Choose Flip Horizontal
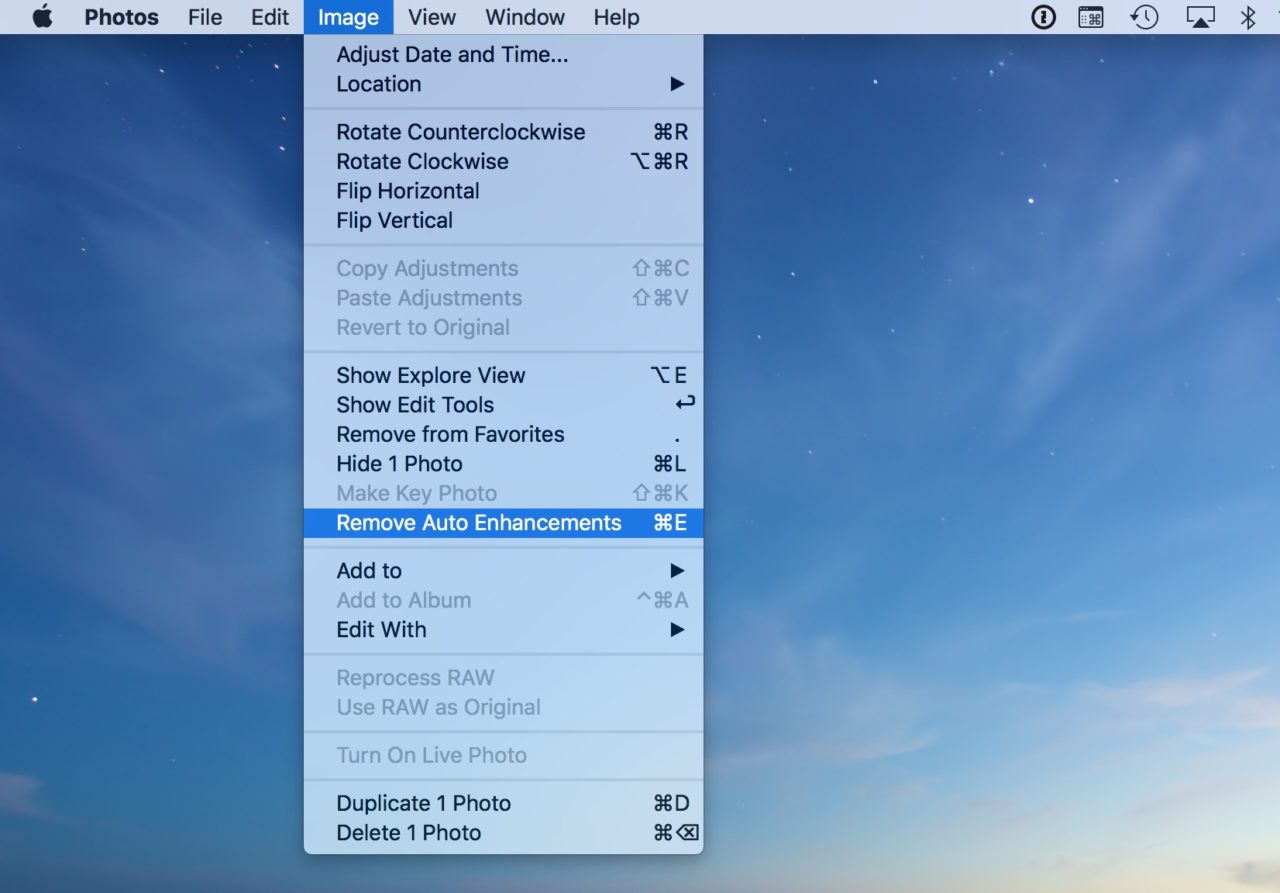The image size is (1280, 893). click(x=503, y=191)
